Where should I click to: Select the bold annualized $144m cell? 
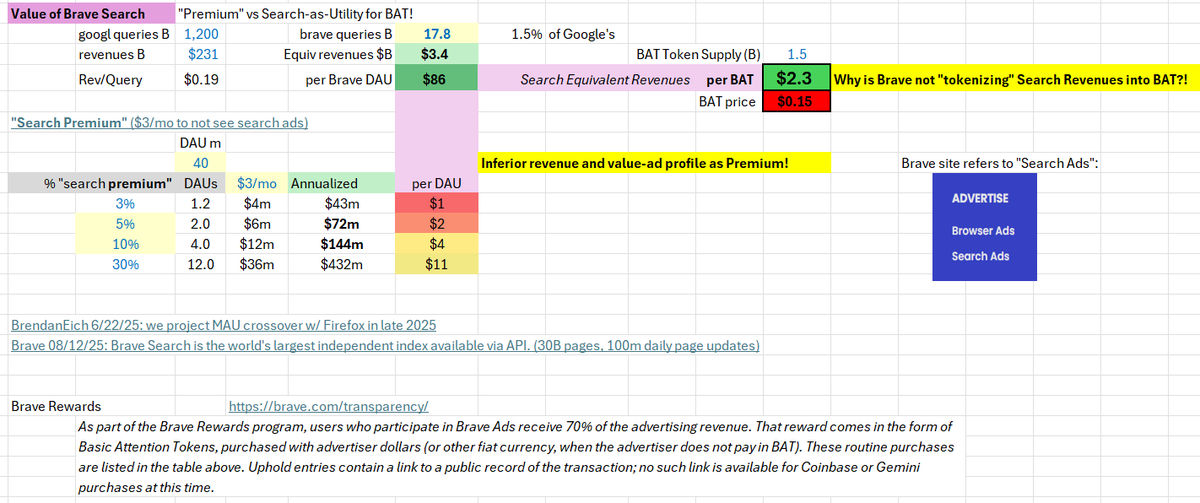(x=342, y=243)
